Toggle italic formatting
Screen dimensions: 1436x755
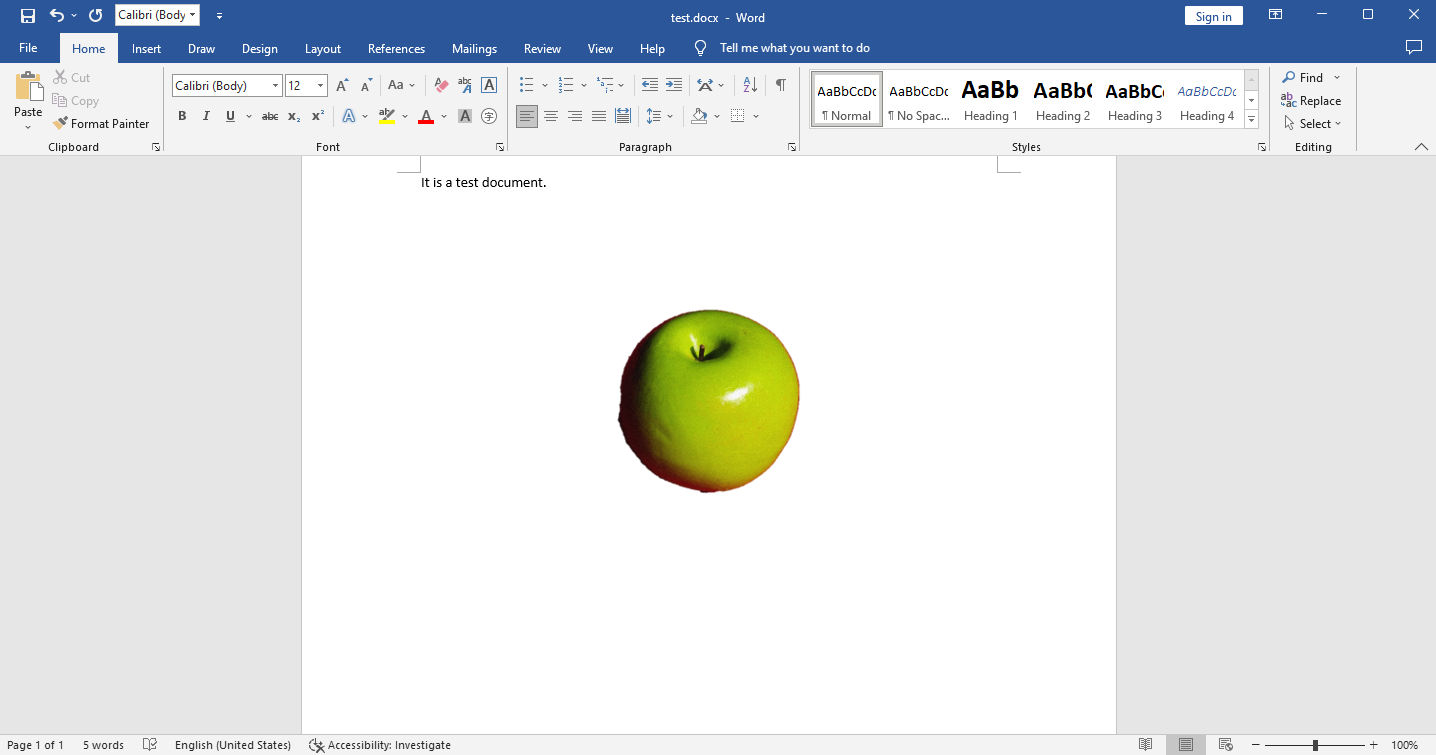(x=205, y=116)
